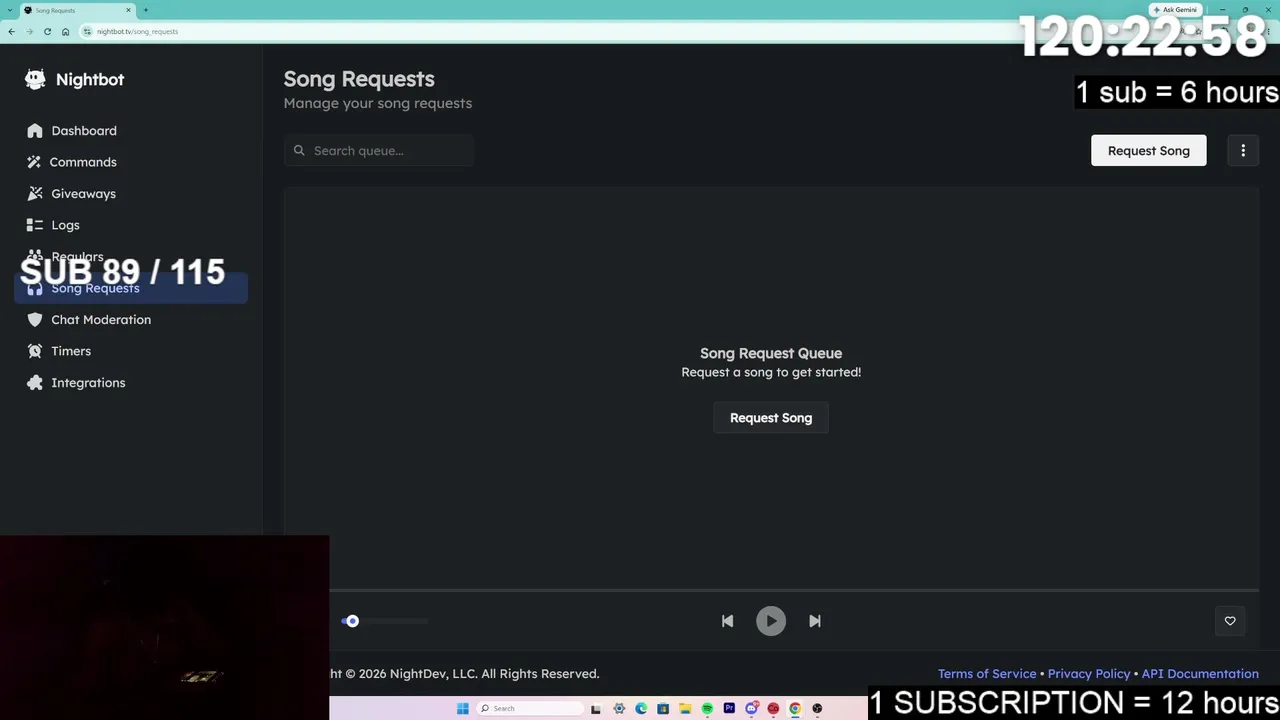Open the black app icon left of Settings in taskbar
This screenshot has height=720, width=1280.
coord(596,708)
